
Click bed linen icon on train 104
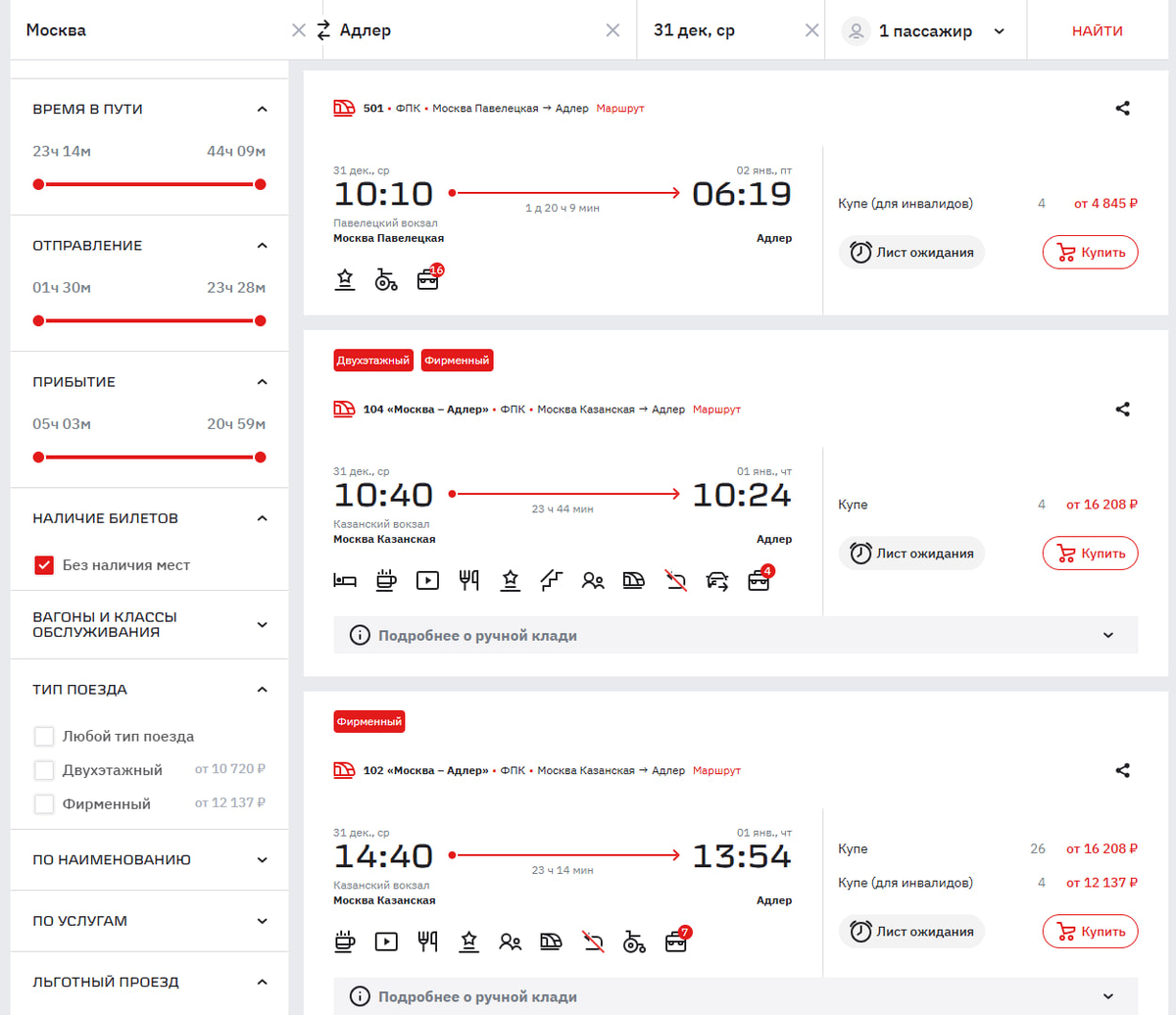tap(345, 580)
